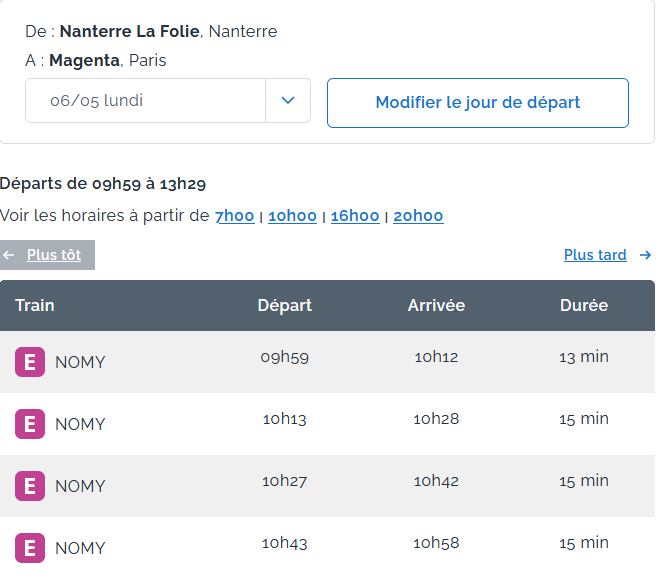
Task: Click the Durée column header
Action: (584, 305)
